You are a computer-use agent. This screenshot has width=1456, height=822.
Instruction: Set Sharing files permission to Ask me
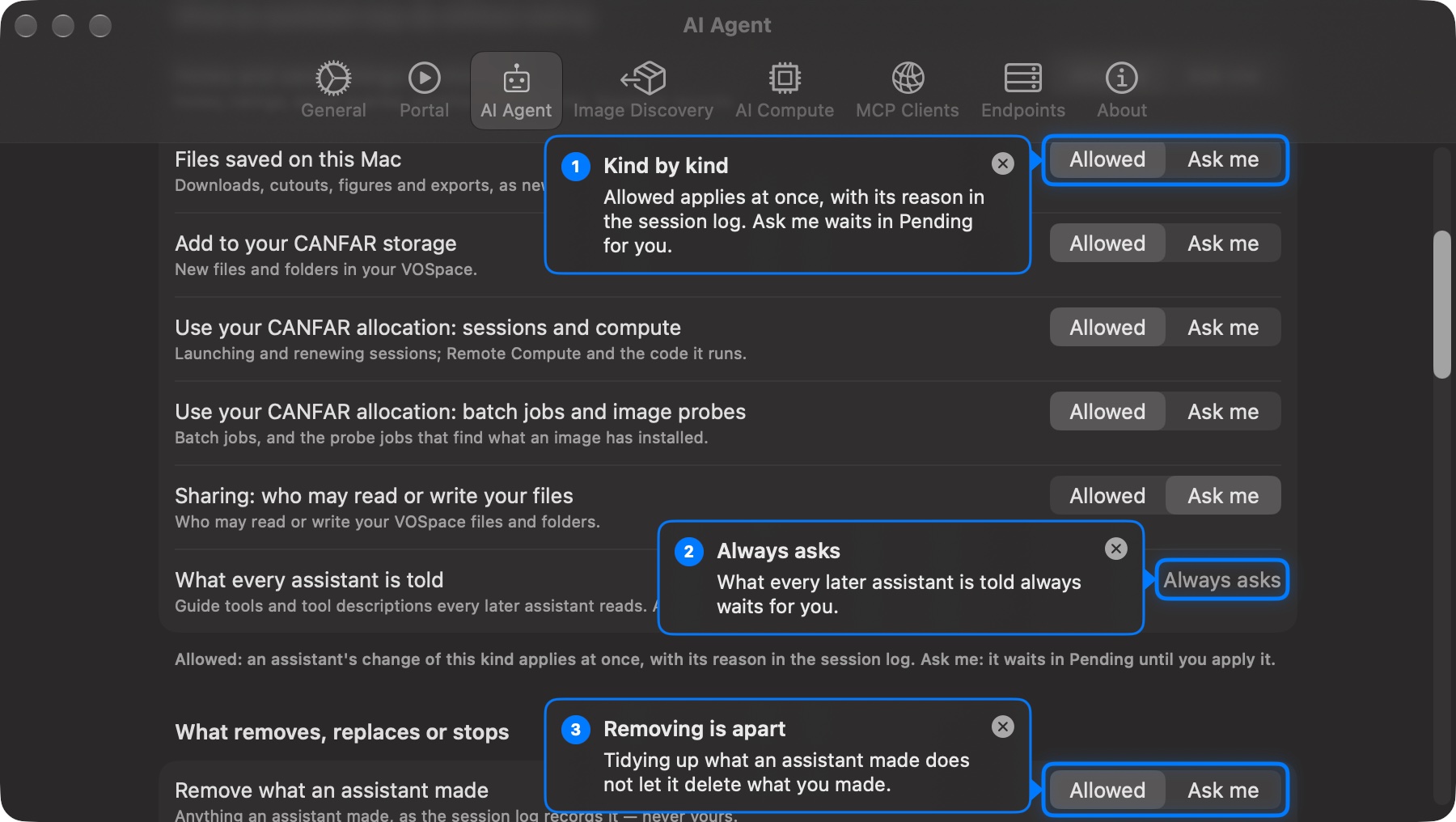click(x=1223, y=496)
